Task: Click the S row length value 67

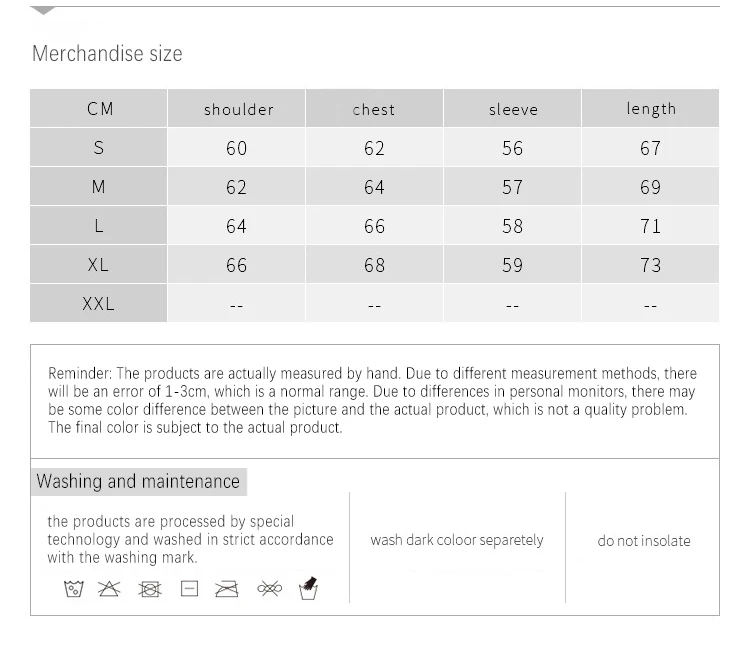Action: point(651,148)
